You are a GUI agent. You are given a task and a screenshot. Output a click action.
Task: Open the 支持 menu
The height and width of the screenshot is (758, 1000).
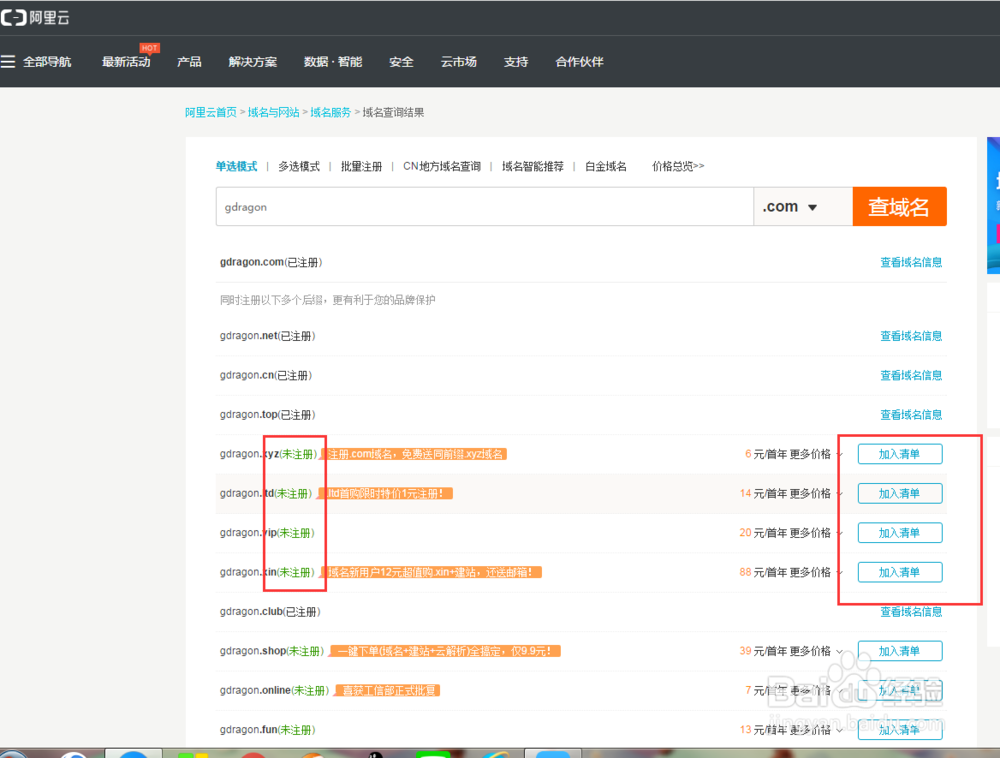(516, 62)
